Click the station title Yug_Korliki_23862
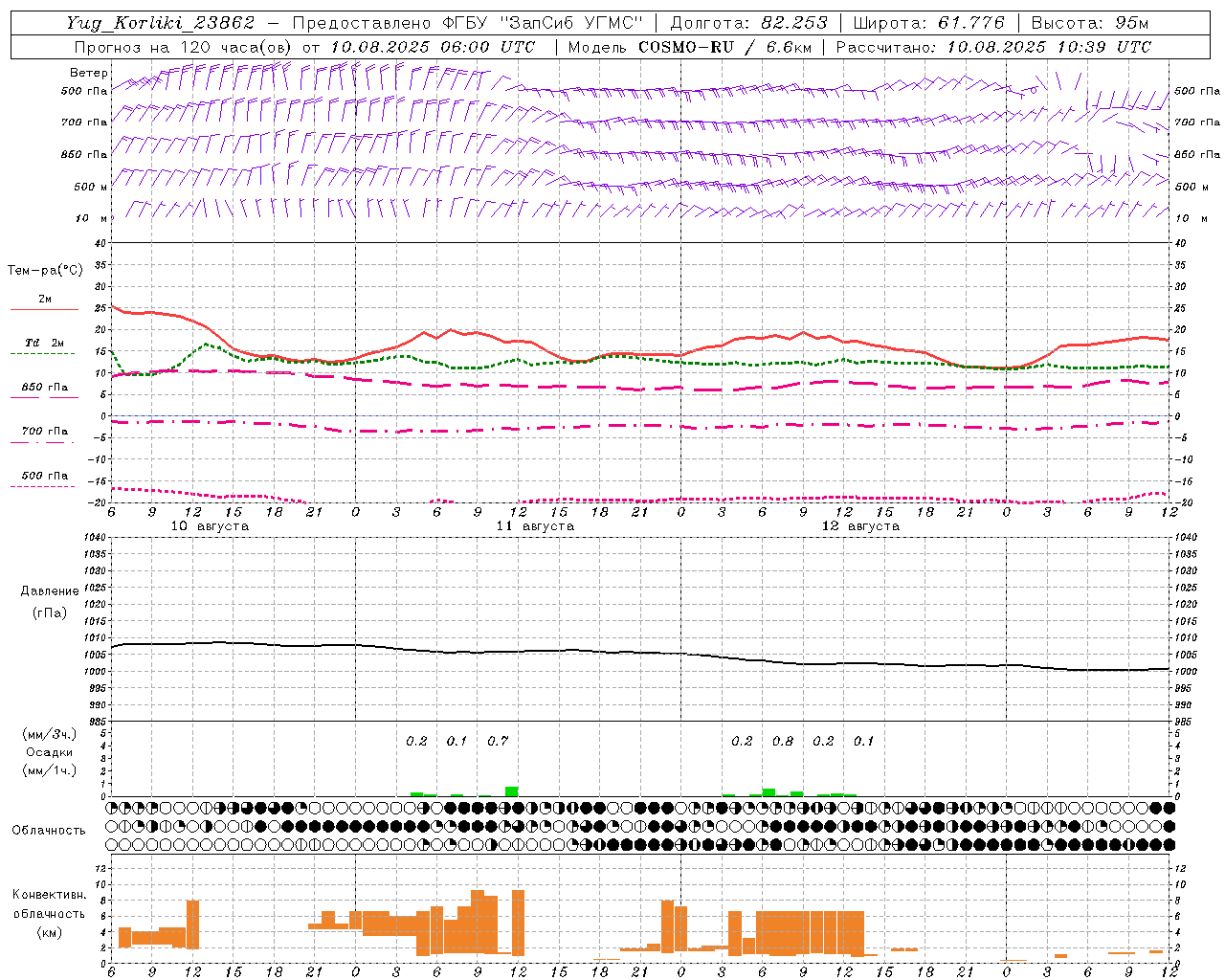Image resolution: width=1225 pixels, height=980 pixels. pyautogui.click(x=161, y=24)
